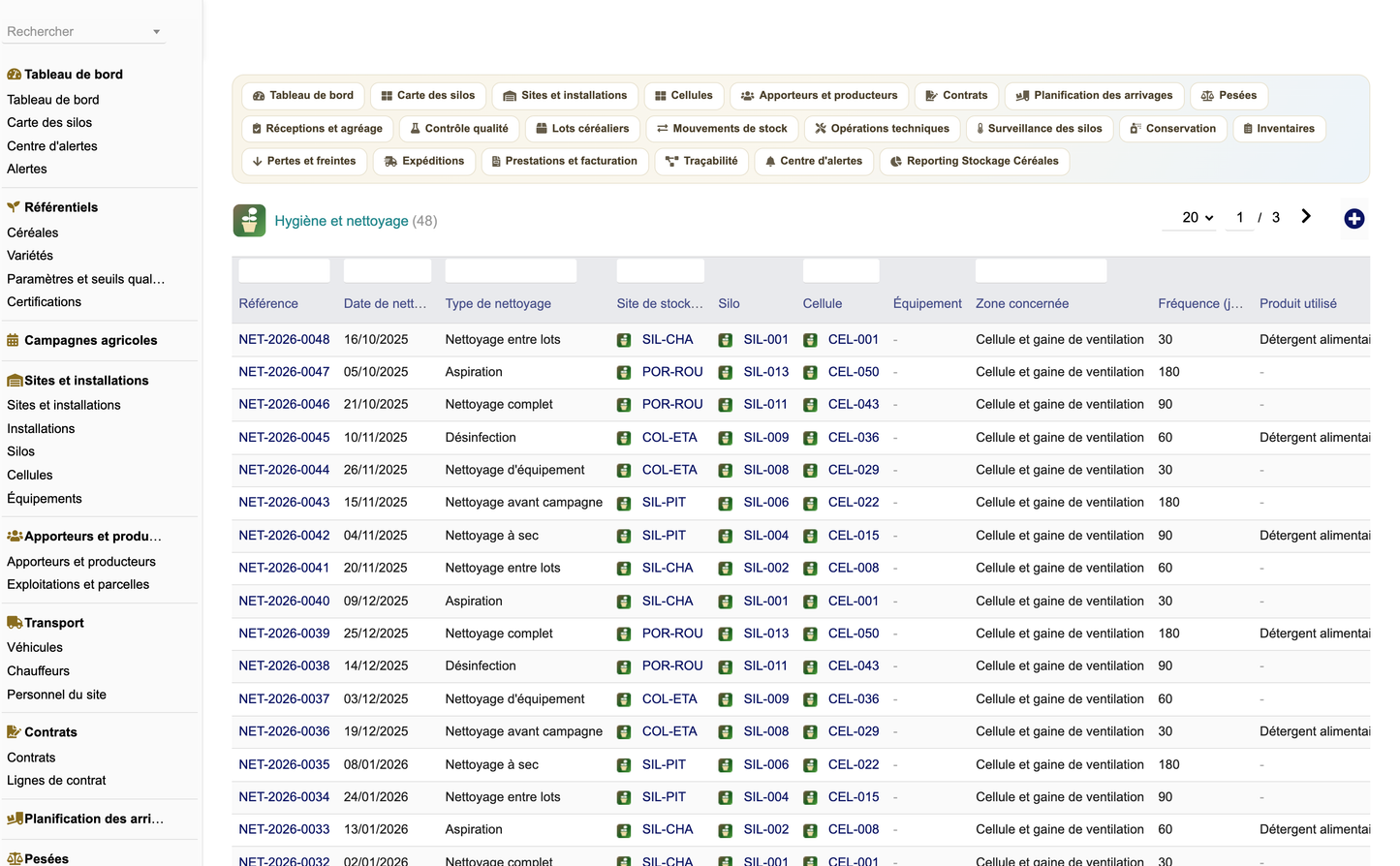1400x866 pixels.
Task: Click the silo icon beside SIL-008 in row NET-2026-0044
Action: [x=725, y=470]
